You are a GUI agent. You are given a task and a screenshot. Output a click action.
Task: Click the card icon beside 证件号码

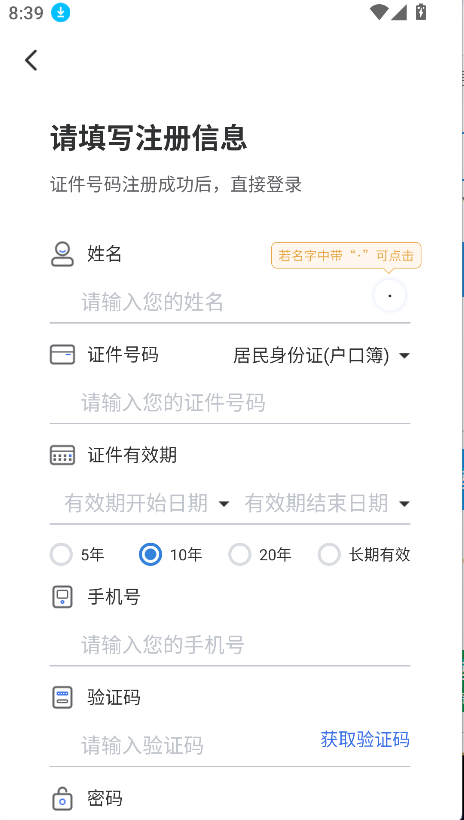click(x=62, y=355)
